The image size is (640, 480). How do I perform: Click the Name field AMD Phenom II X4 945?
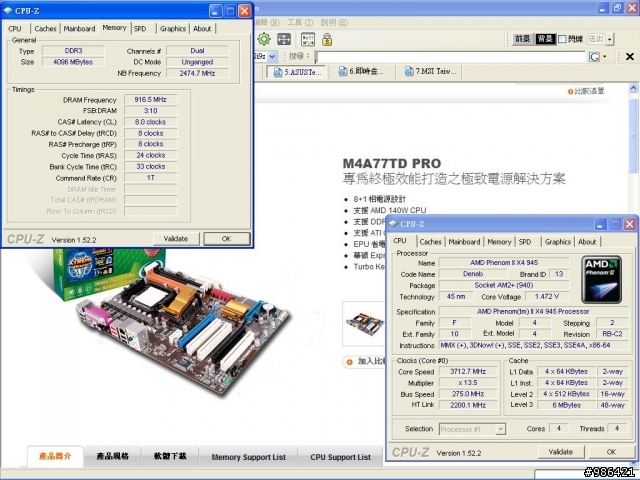[x=504, y=262]
